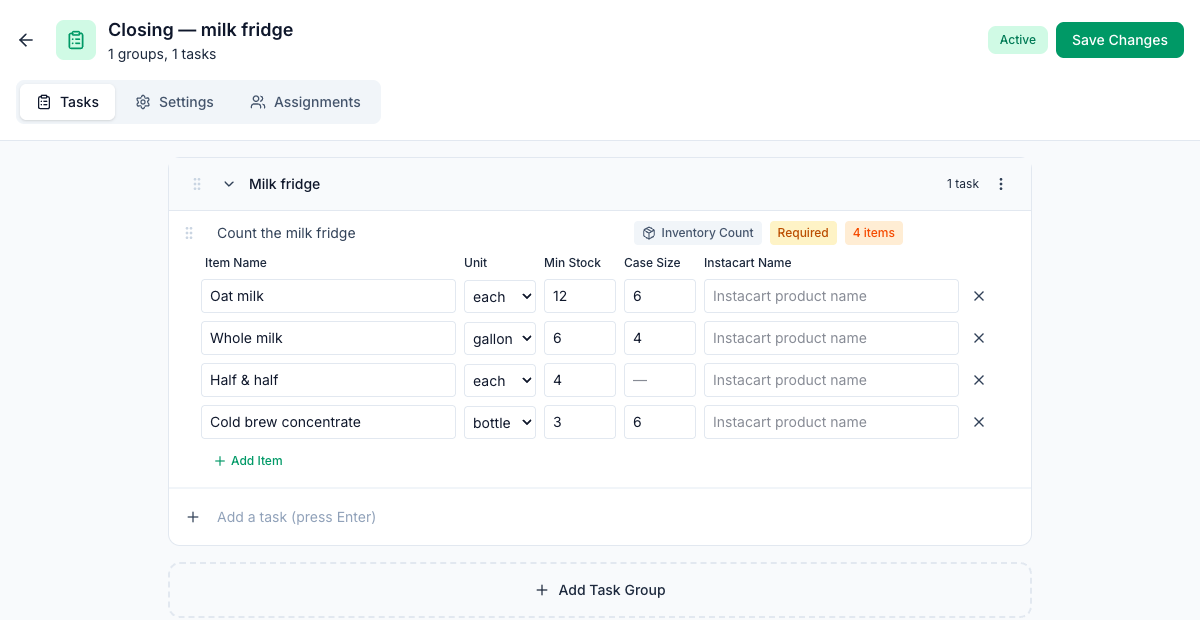The height and width of the screenshot is (620, 1200).
Task: Click the empty Case Size field for Half & half
Action: click(x=660, y=380)
